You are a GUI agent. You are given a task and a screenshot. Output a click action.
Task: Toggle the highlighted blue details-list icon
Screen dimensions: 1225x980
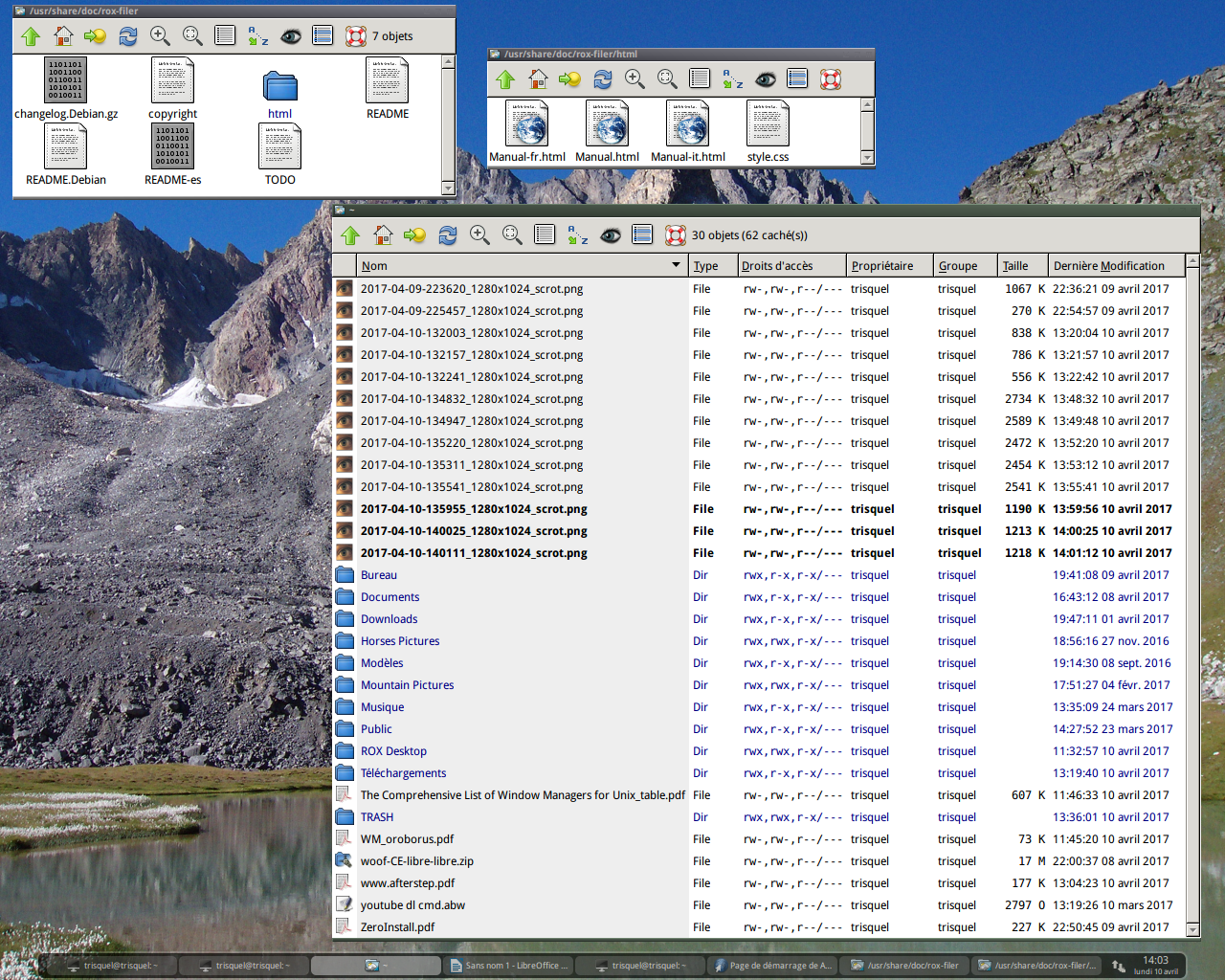(641, 234)
